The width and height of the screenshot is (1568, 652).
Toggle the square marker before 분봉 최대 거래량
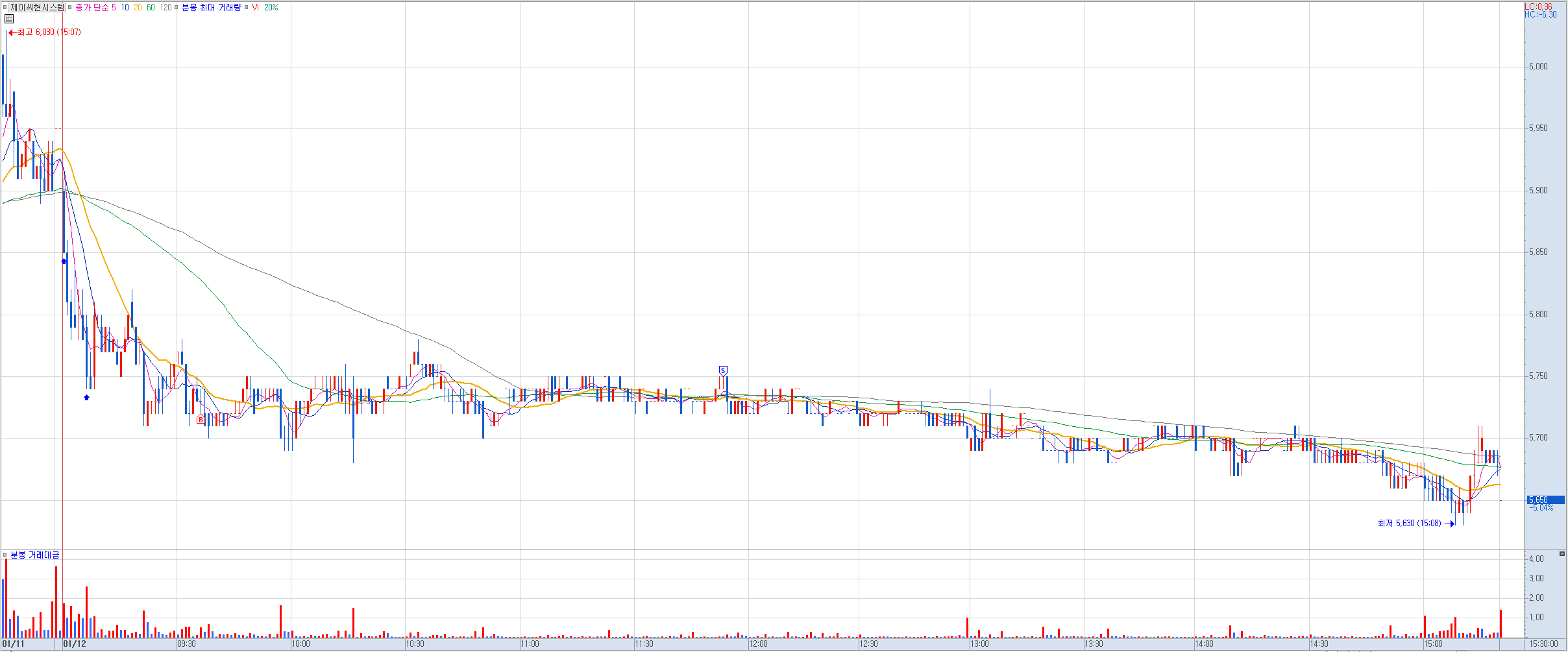click(176, 8)
